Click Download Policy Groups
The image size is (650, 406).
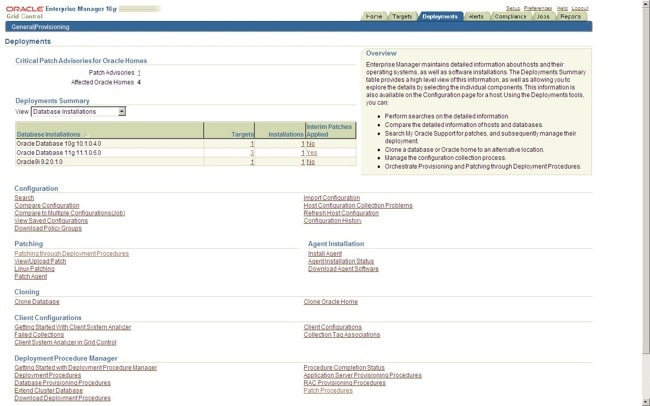point(48,228)
